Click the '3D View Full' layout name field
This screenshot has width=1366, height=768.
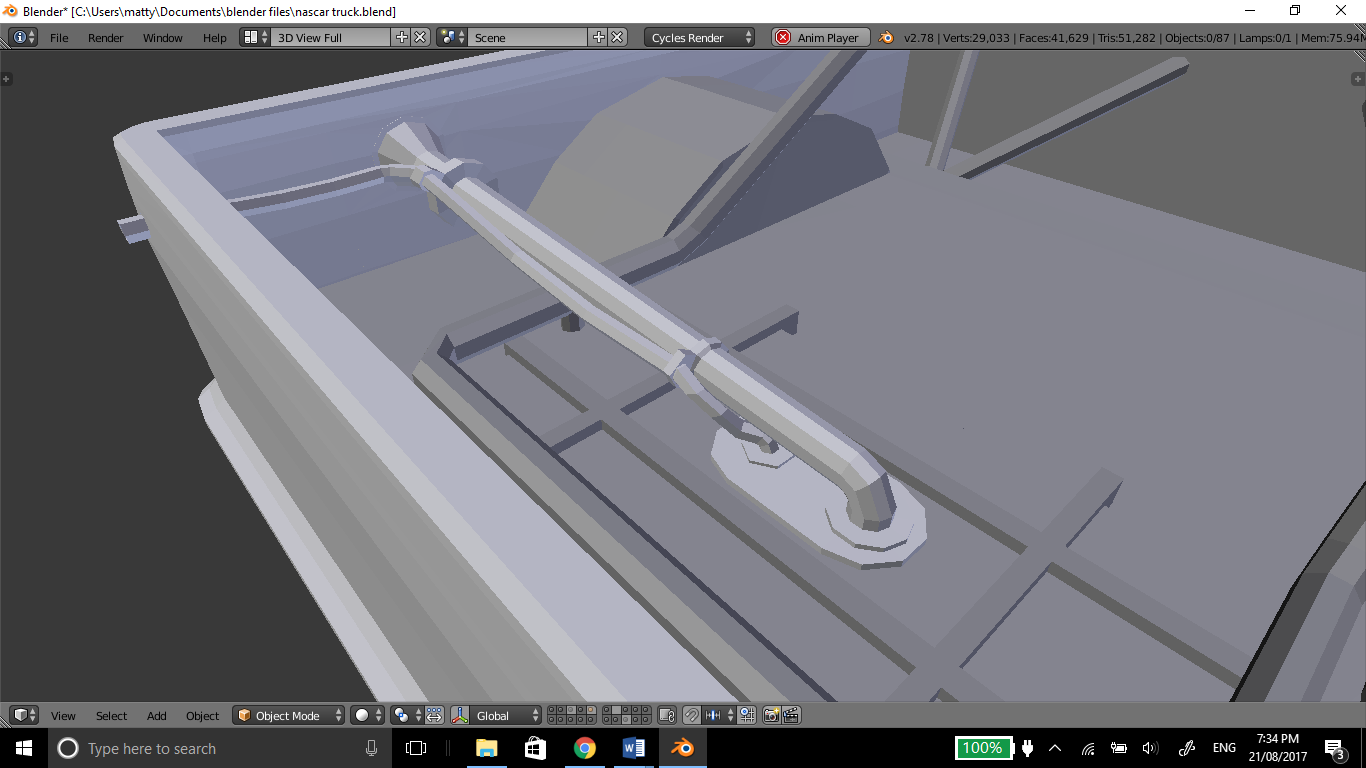point(330,38)
